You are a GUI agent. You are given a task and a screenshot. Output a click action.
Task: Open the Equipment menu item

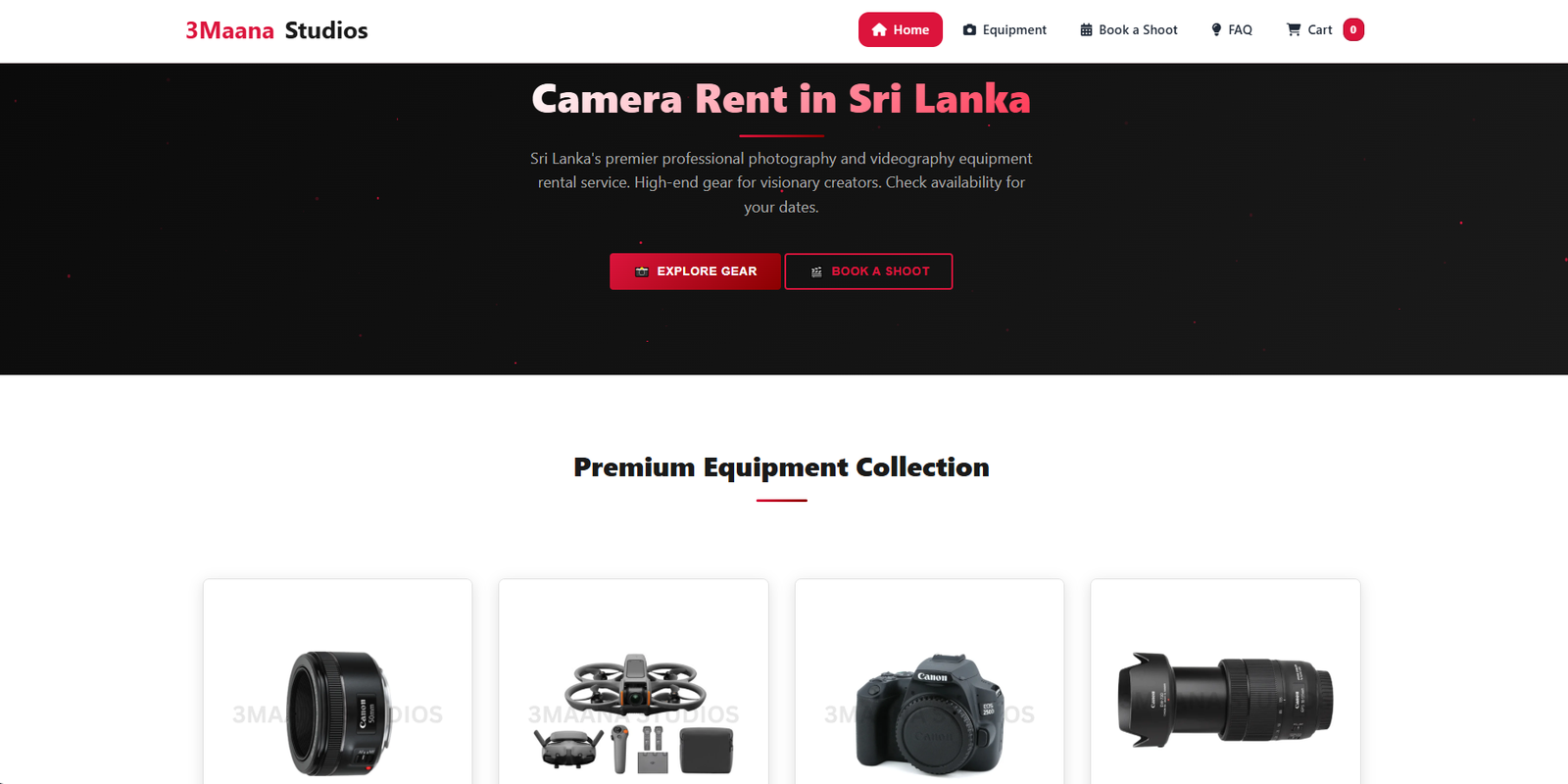coord(1004,30)
